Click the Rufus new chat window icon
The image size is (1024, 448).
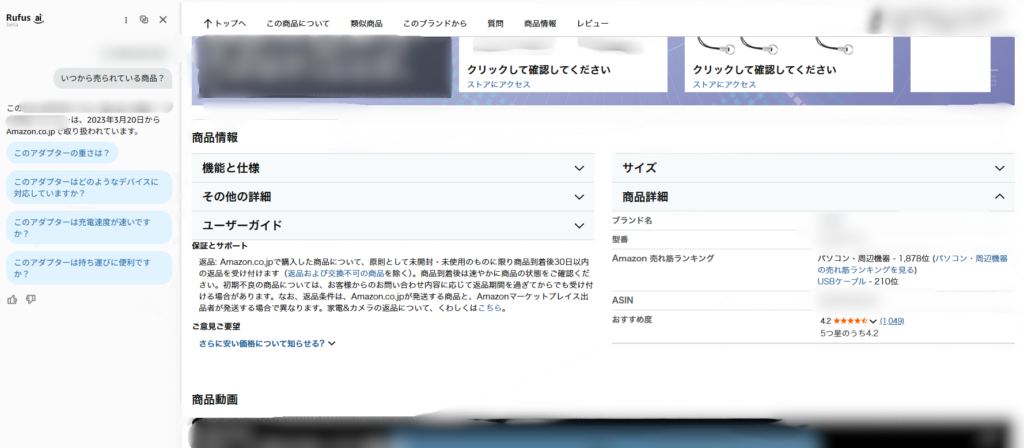(144, 19)
